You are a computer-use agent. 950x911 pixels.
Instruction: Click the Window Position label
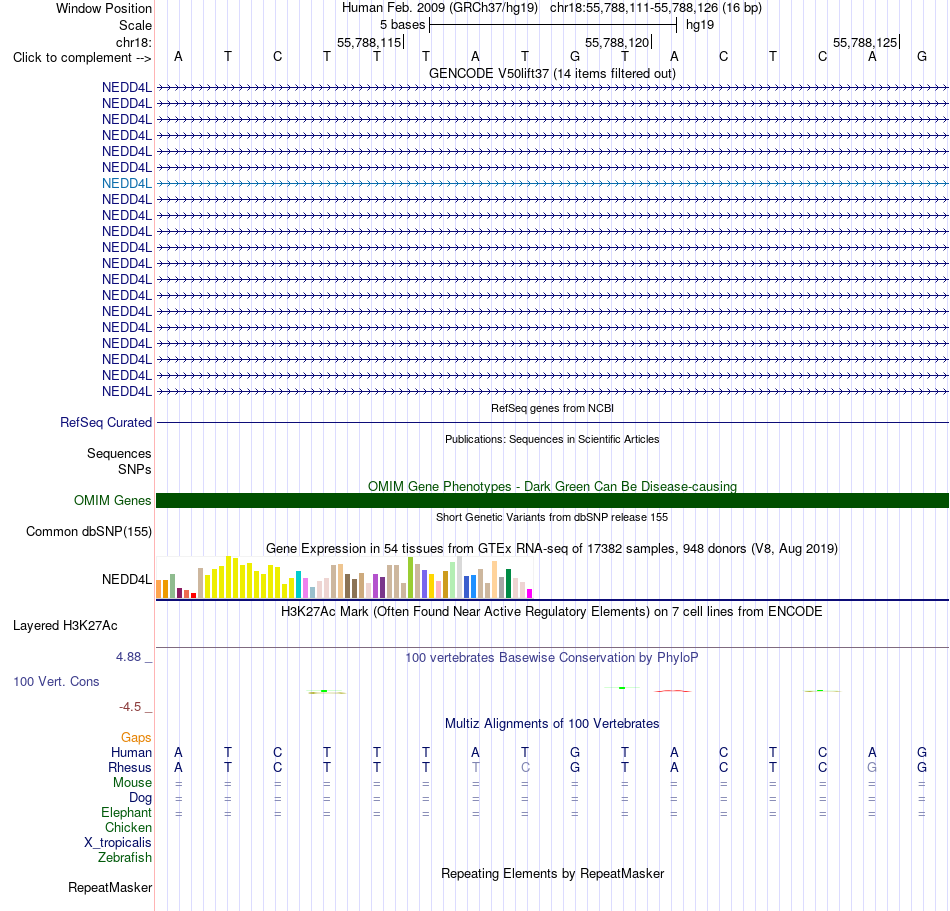tap(104, 8)
